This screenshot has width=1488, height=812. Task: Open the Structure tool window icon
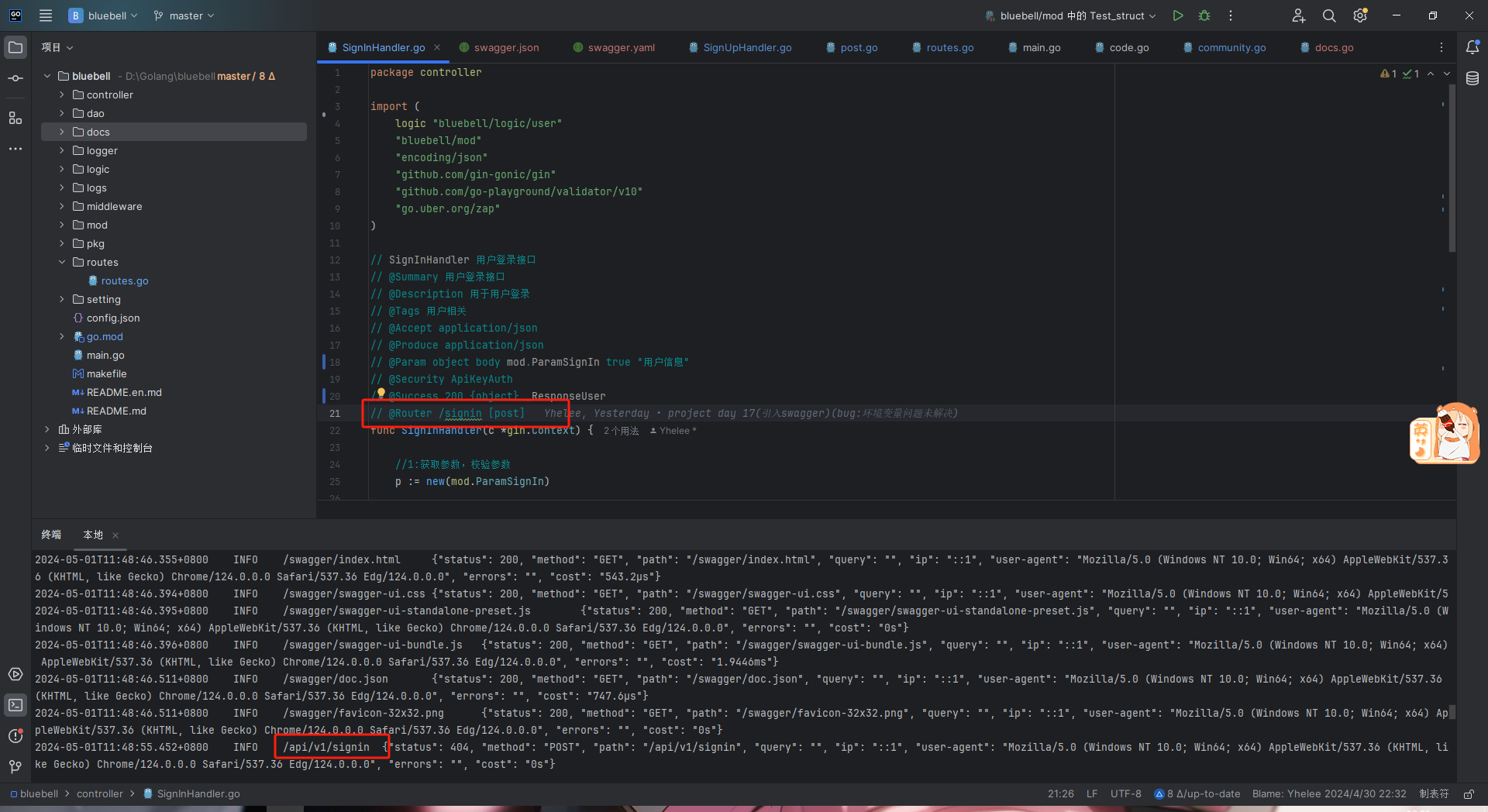coord(15,118)
